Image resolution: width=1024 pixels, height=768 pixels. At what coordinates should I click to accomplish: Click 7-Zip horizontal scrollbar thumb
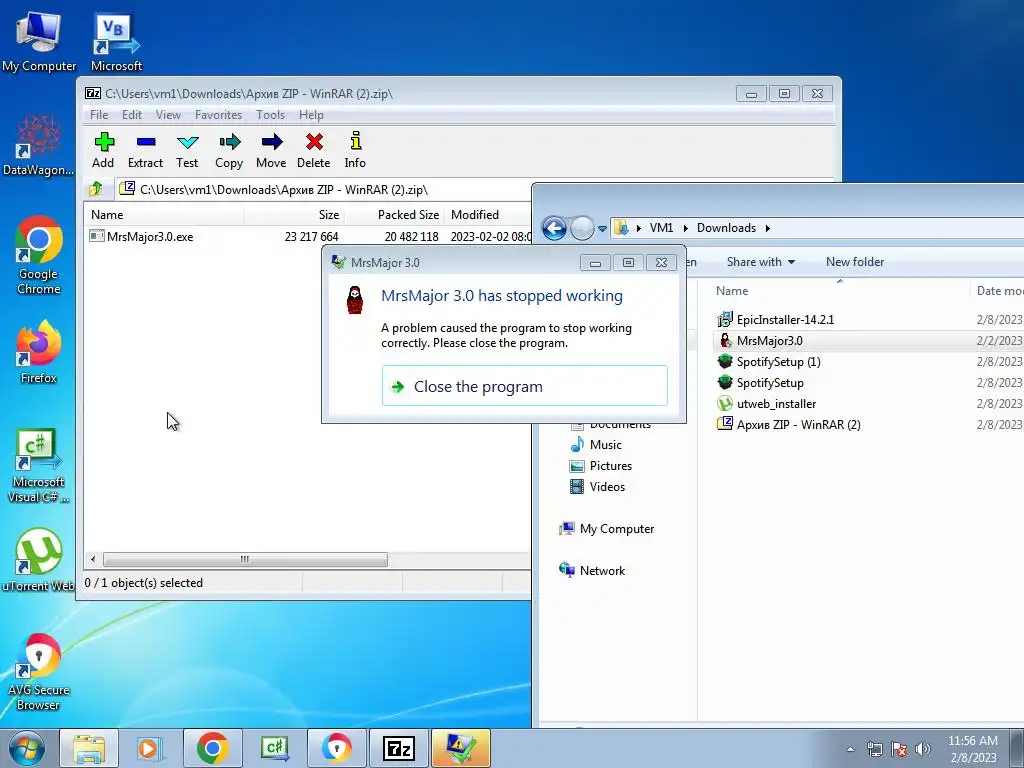point(245,560)
